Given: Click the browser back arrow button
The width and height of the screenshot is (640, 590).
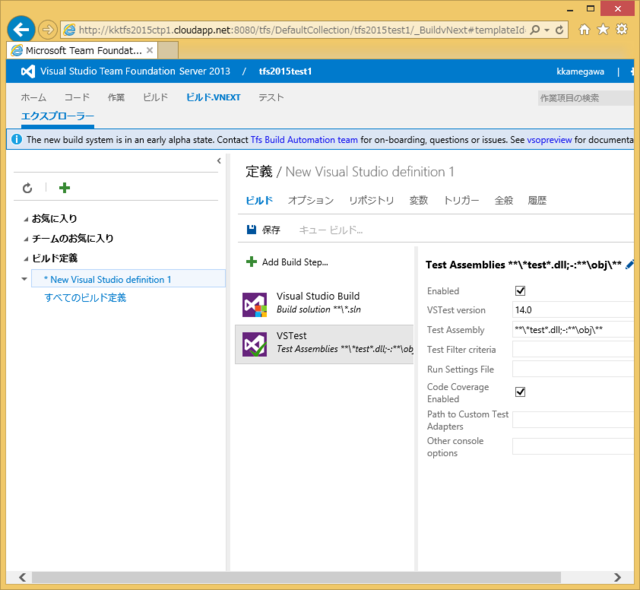Looking at the screenshot, I should [x=21, y=29].
